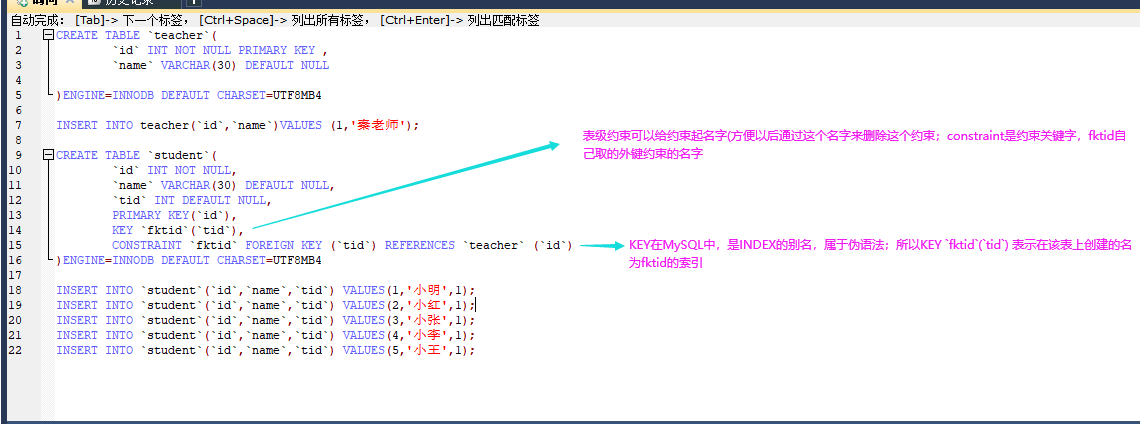This screenshot has height=424, width=1140.
Task: Click line number 17 in gutter
Action: point(15,275)
